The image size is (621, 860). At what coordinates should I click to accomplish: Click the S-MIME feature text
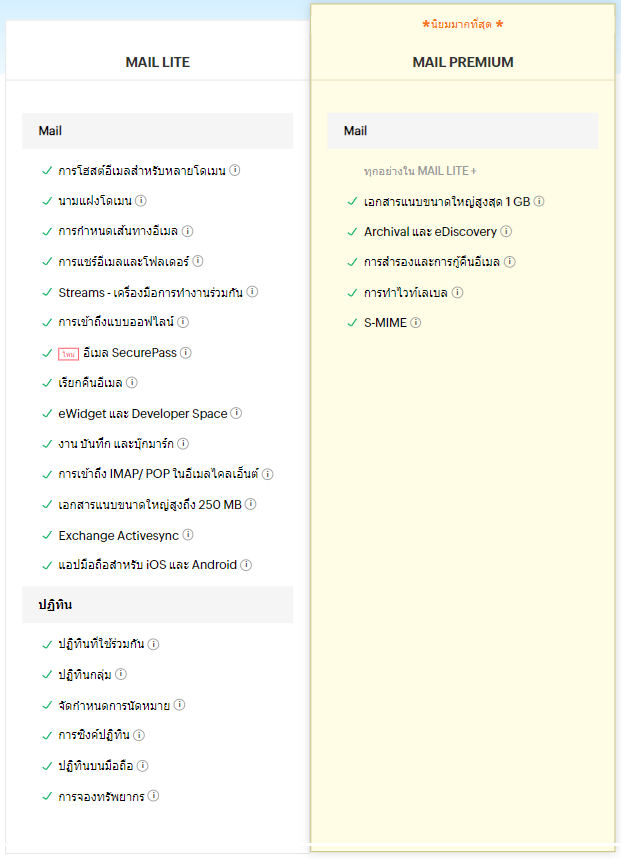[385, 322]
